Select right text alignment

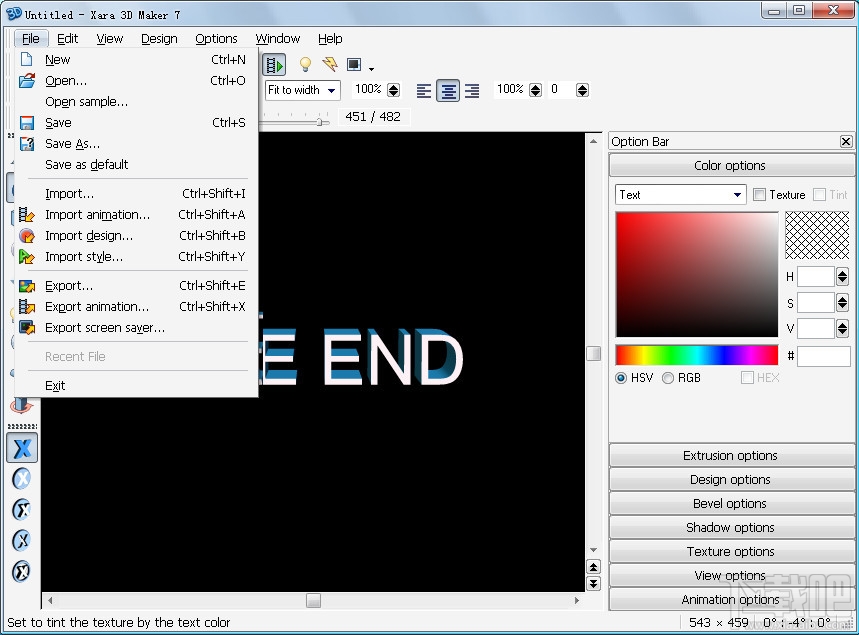point(471,89)
